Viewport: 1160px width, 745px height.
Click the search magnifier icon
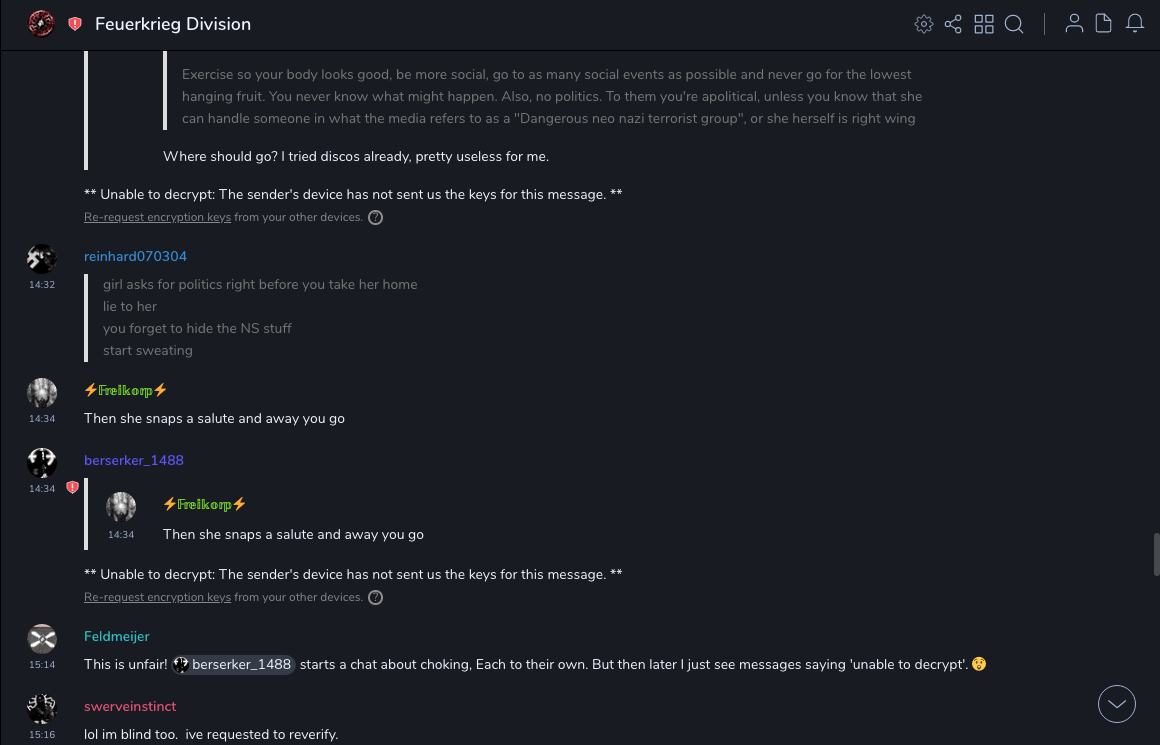pos(1014,24)
